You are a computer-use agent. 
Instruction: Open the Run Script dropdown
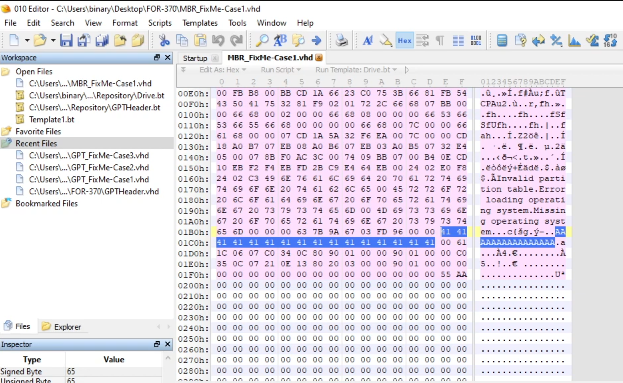(x=281, y=70)
